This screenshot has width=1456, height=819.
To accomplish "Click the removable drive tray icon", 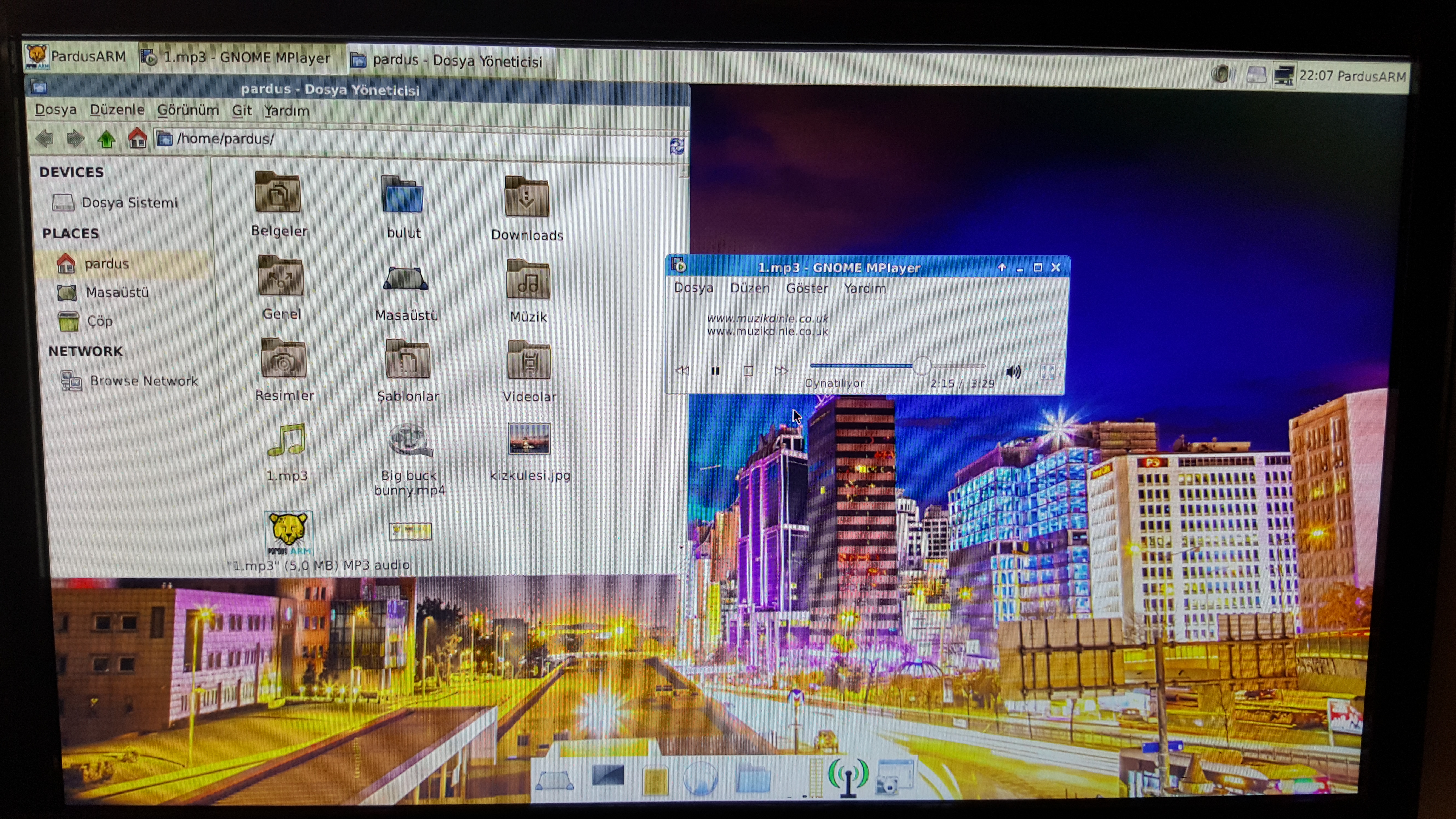I will [x=1256, y=75].
